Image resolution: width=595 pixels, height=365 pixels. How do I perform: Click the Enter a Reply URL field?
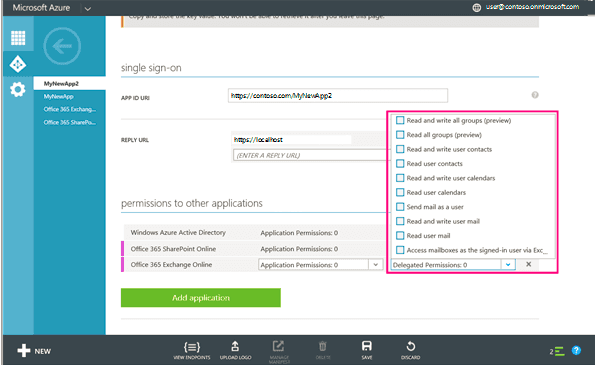tap(309, 155)
